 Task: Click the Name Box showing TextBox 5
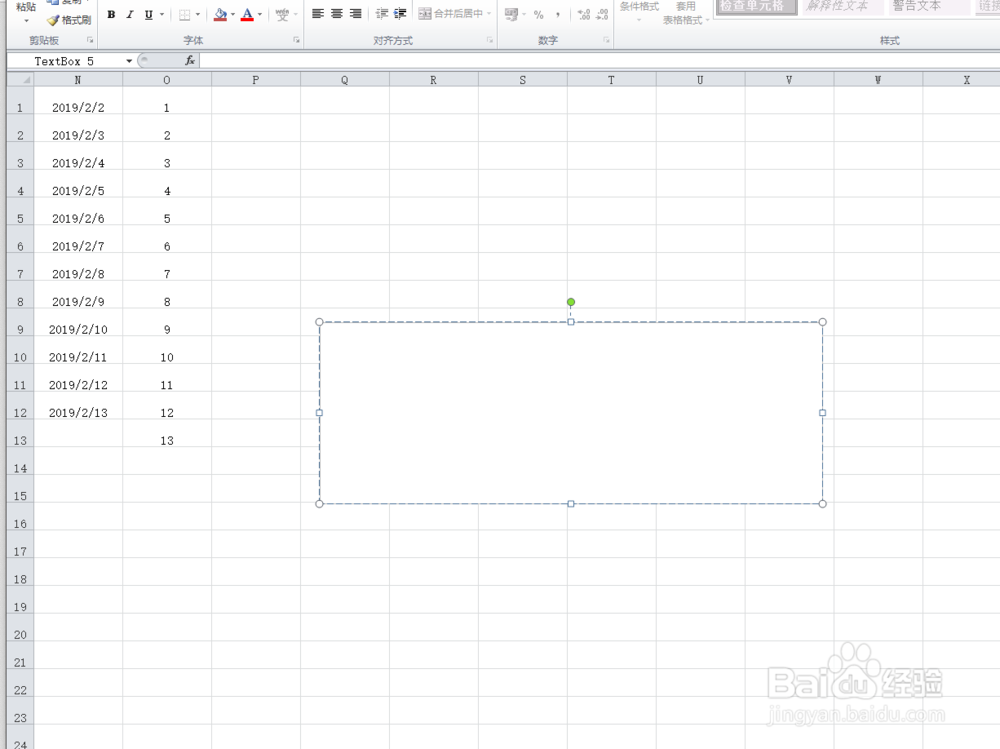tap(65, 61)
